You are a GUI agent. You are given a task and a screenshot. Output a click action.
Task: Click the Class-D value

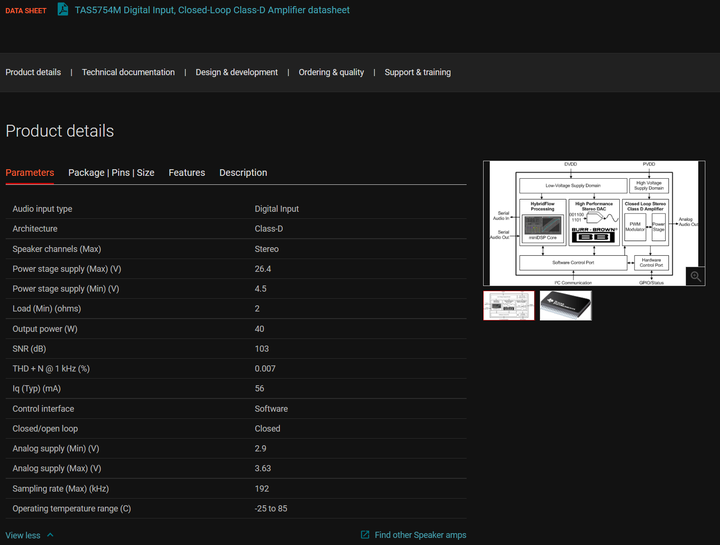(x=269, y=229)
